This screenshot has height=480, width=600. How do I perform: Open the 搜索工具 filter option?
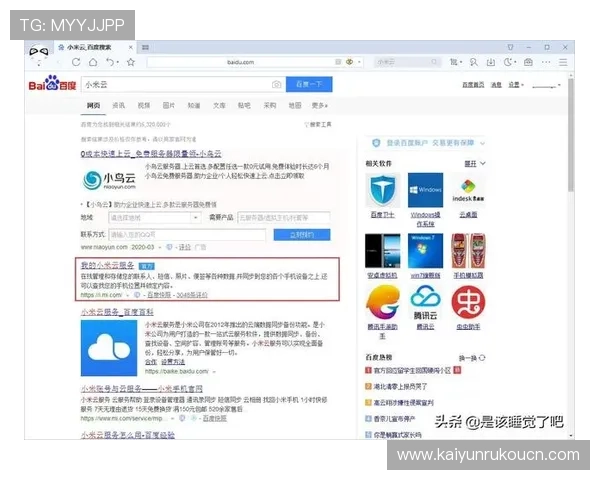[x=318, y=124]
